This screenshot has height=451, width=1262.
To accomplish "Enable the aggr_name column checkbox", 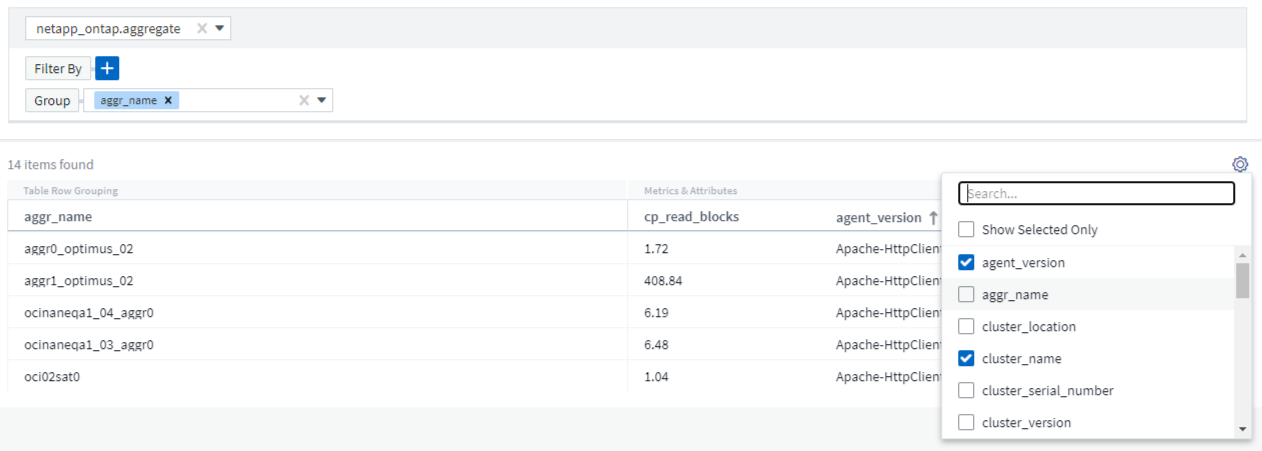I will (966, 294).
